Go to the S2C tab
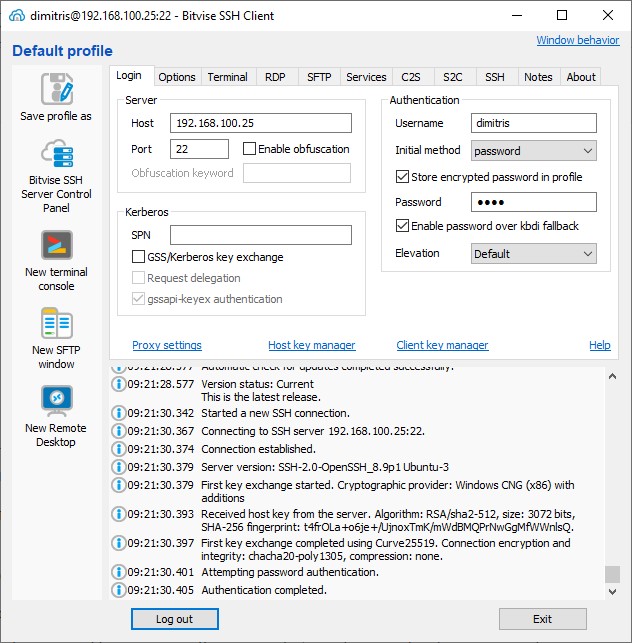The height and width of the screenshot is (643, 632). [453, 77]
